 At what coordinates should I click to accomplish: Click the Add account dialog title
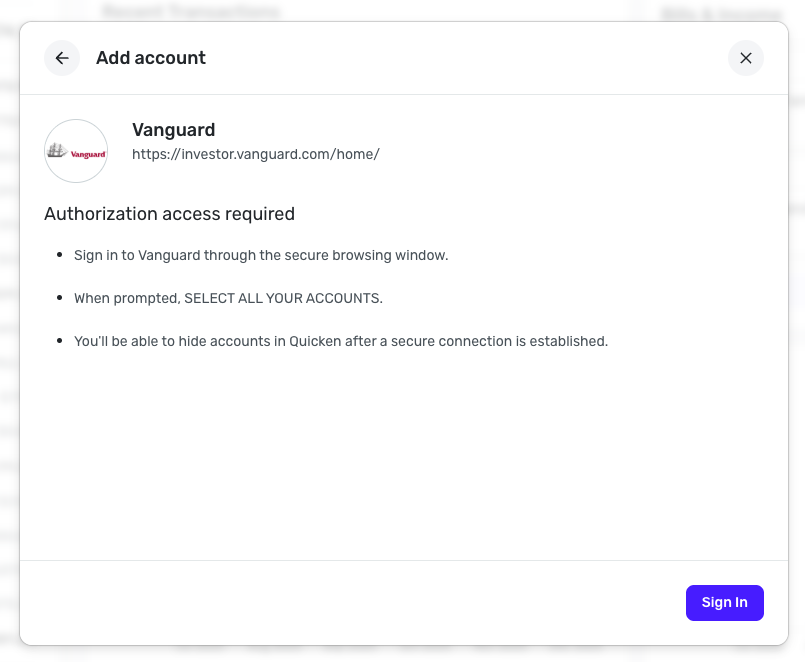151,58
